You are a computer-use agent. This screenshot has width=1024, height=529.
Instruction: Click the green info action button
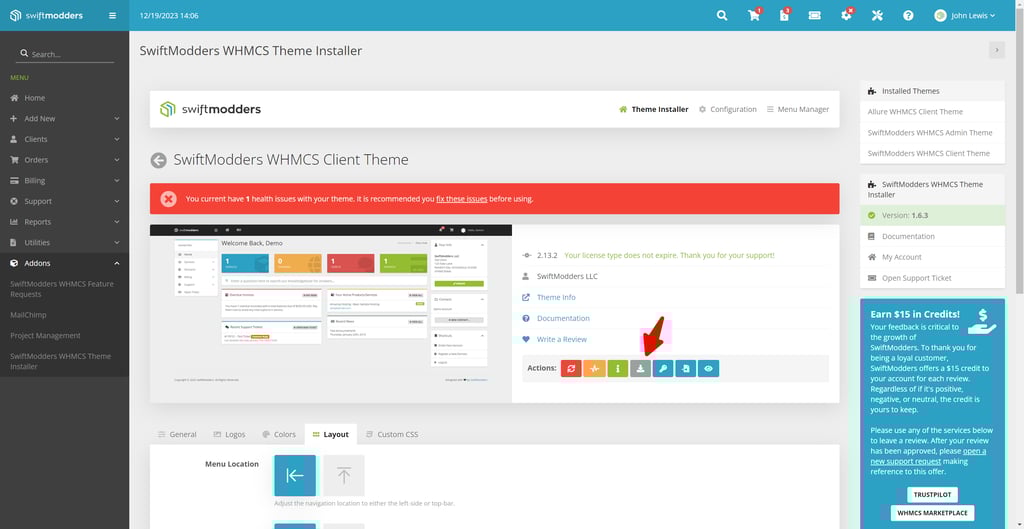tap(617, 368)
